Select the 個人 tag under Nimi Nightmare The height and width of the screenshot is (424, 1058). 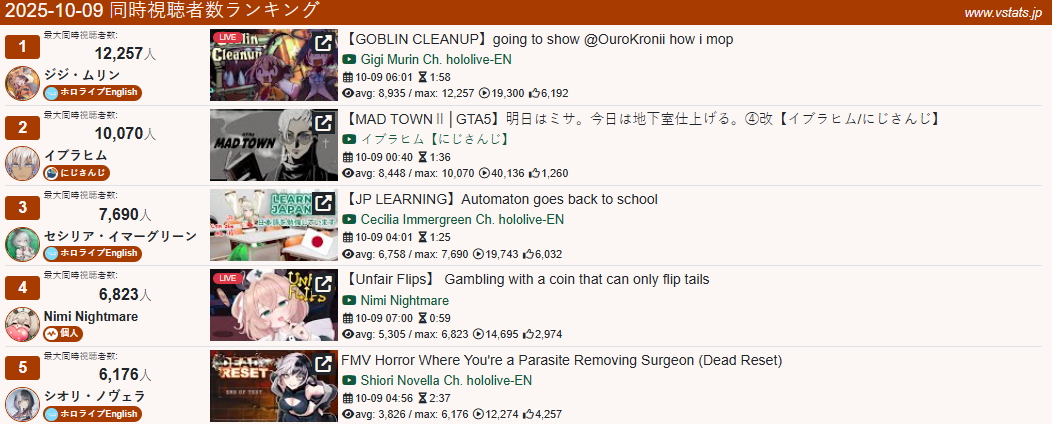tap(63, 334)
